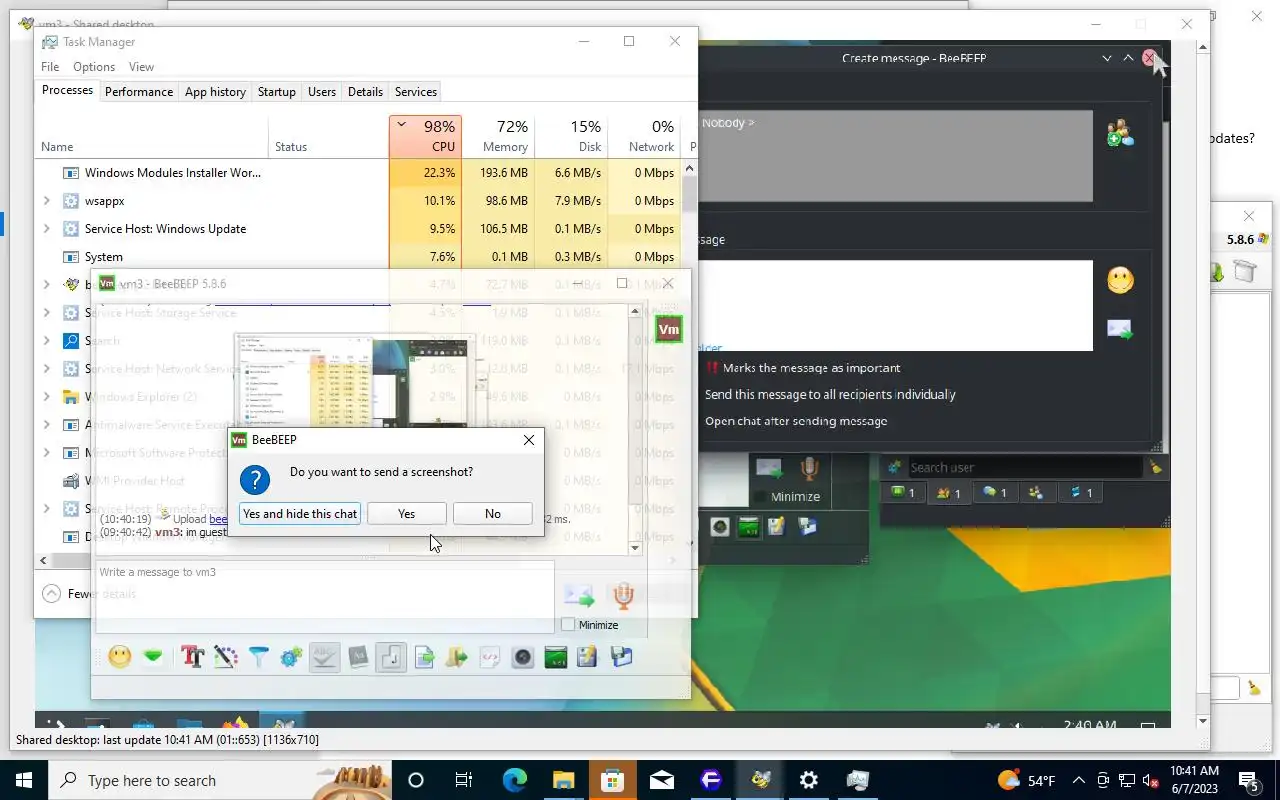
Task: Click send message envelope icon in vm3 chat
Action: tap(579, 597)
